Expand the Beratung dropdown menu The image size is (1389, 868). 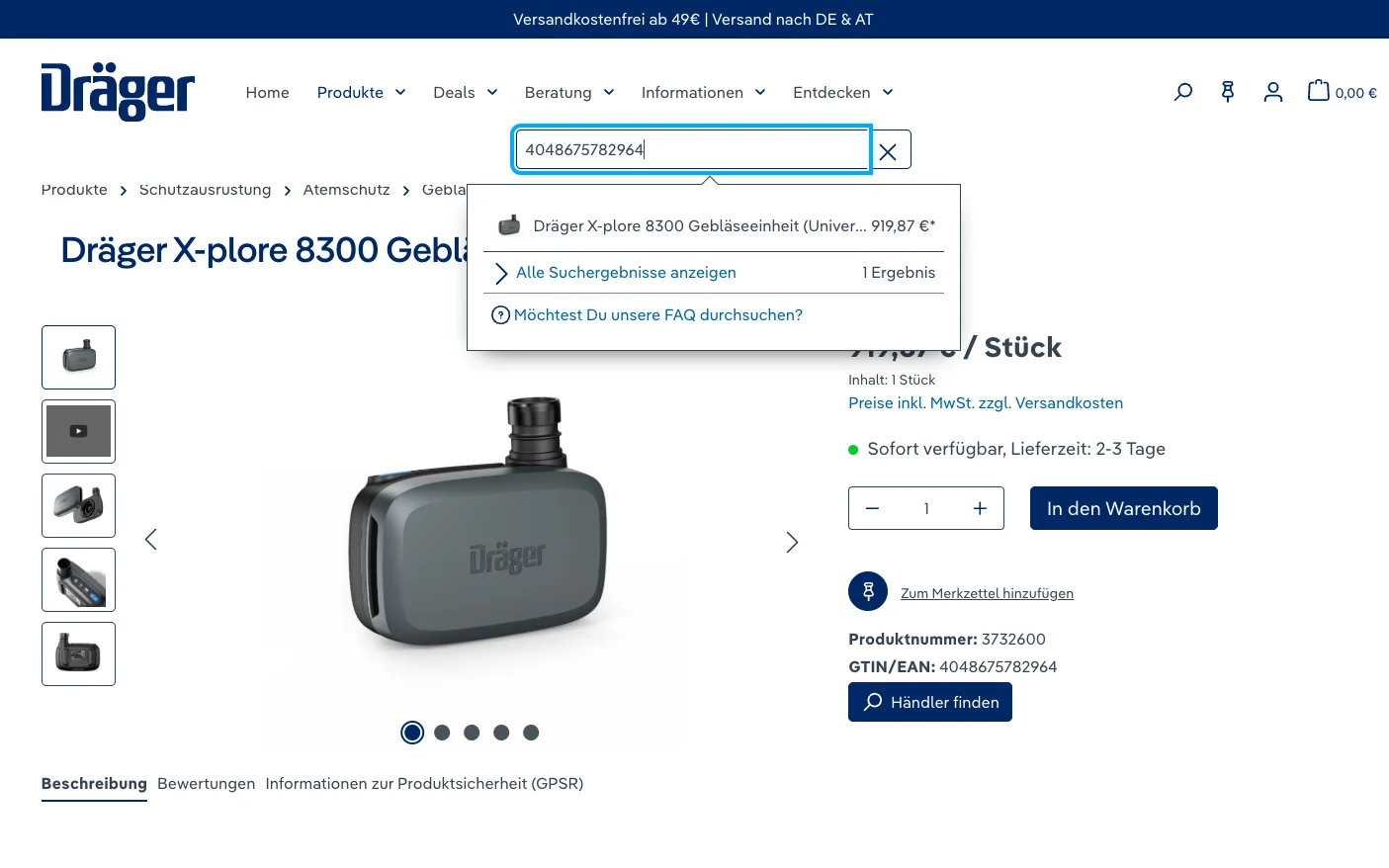[x=569, y=93]
